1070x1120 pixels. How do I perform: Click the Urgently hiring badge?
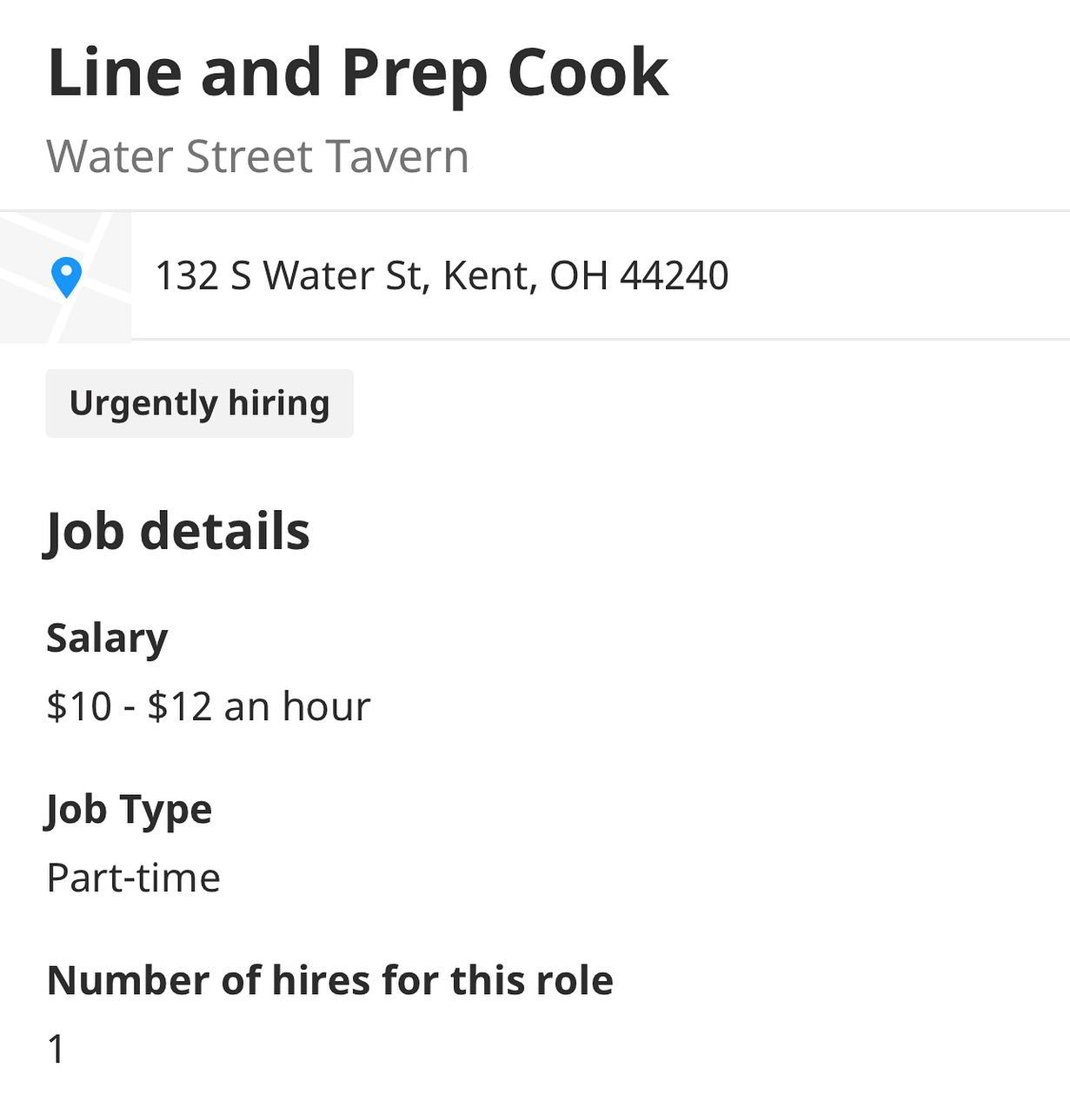tap(200, 403)
